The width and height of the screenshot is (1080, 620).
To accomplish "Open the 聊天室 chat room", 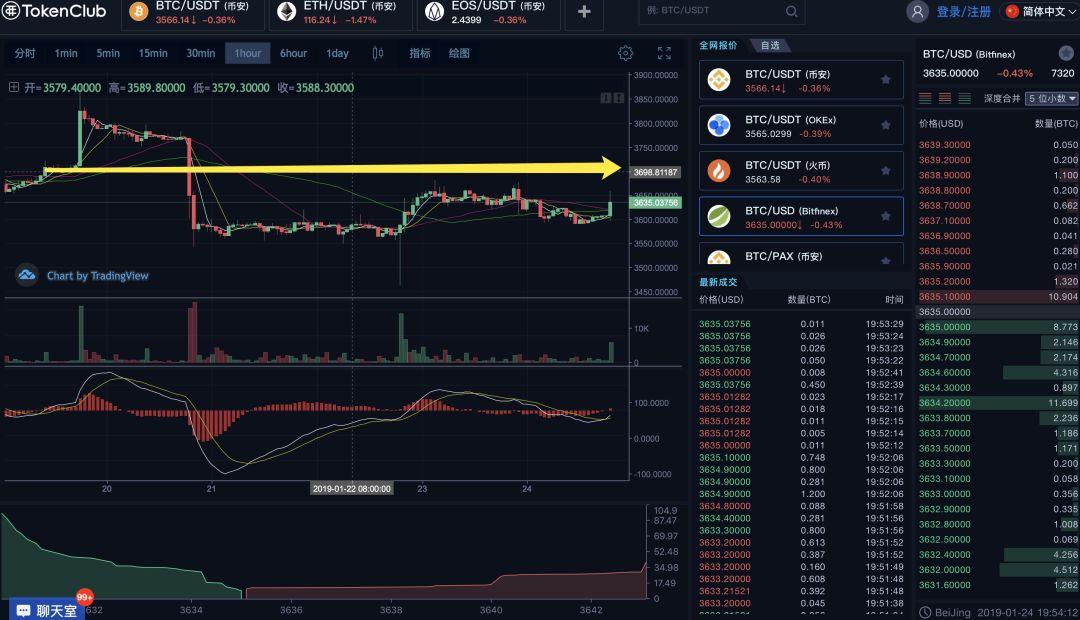I will [x=47, y=610].
